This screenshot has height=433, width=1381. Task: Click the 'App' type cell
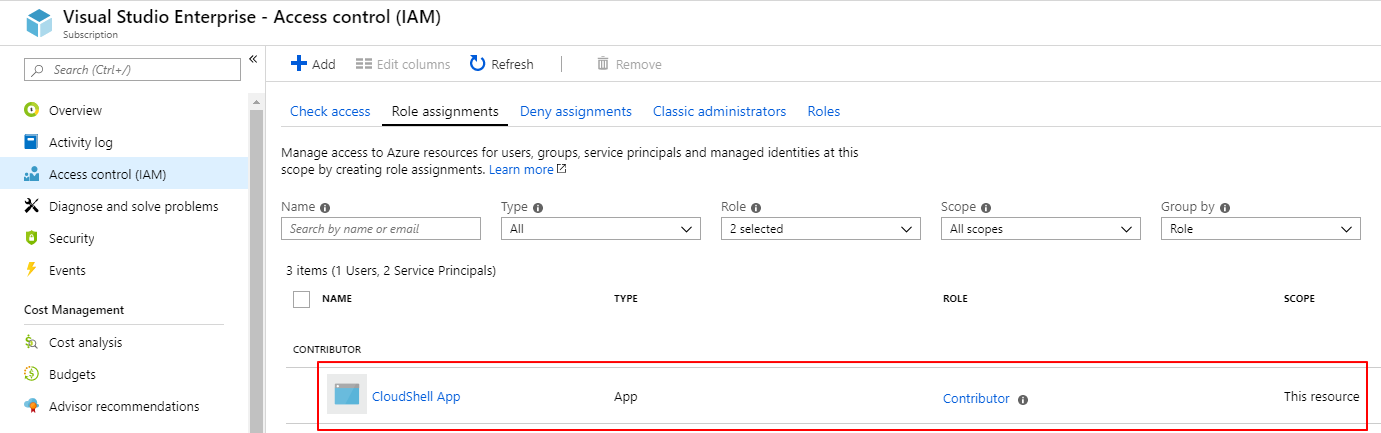click(626, 396)
